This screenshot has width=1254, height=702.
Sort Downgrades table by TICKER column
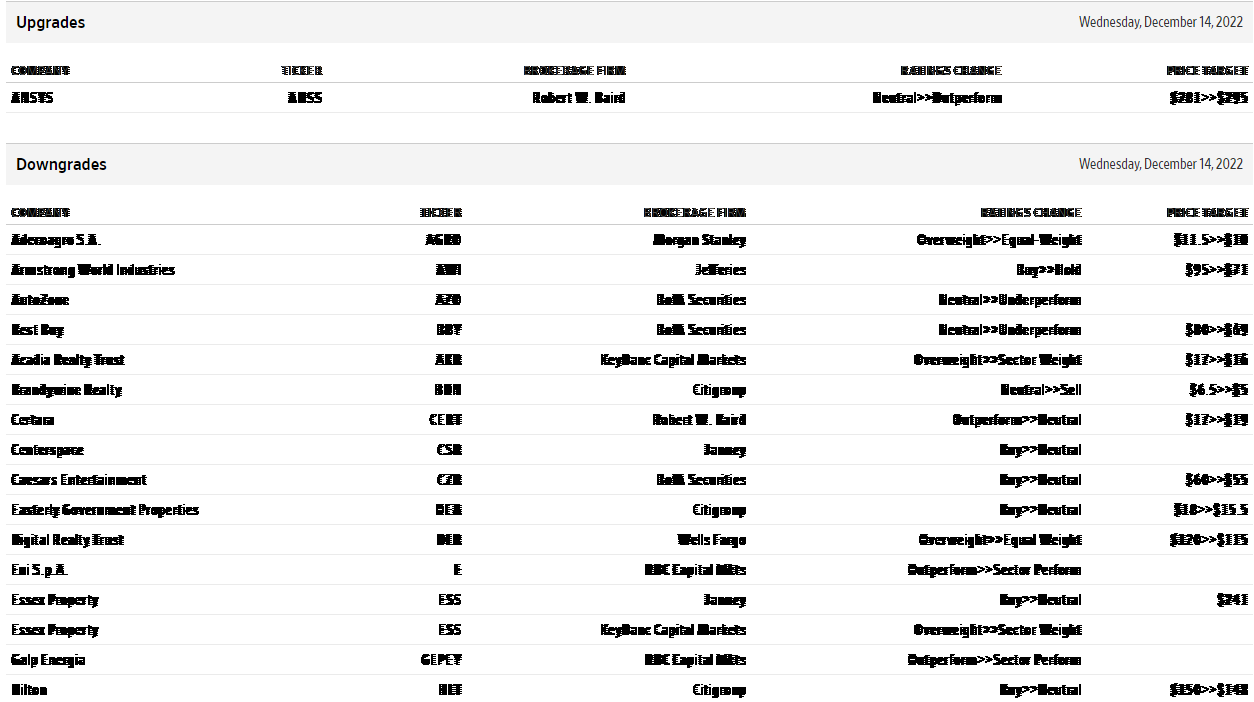click(x=441, y=213)
